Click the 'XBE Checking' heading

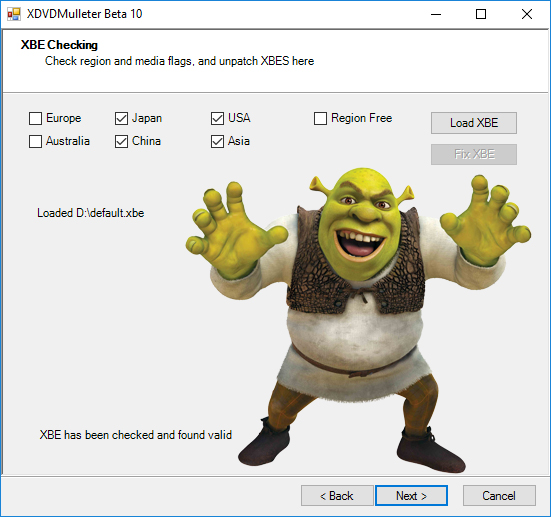[x=59, y=45]
